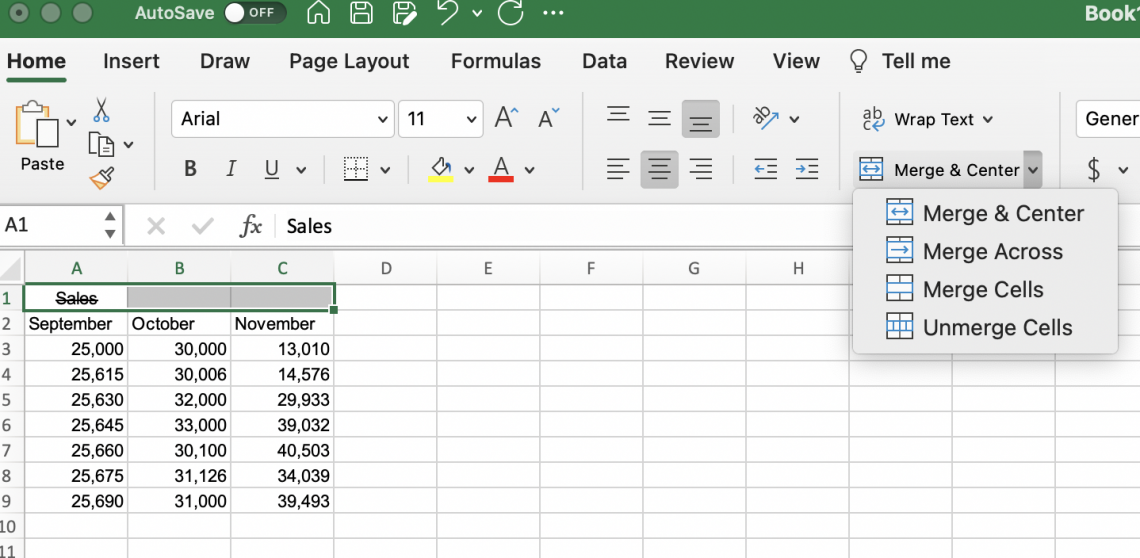This screenshot has width=1140, height=558.
Task: Expand the Wrap Text dropdown arrow
Action: (x=988, y=120)
